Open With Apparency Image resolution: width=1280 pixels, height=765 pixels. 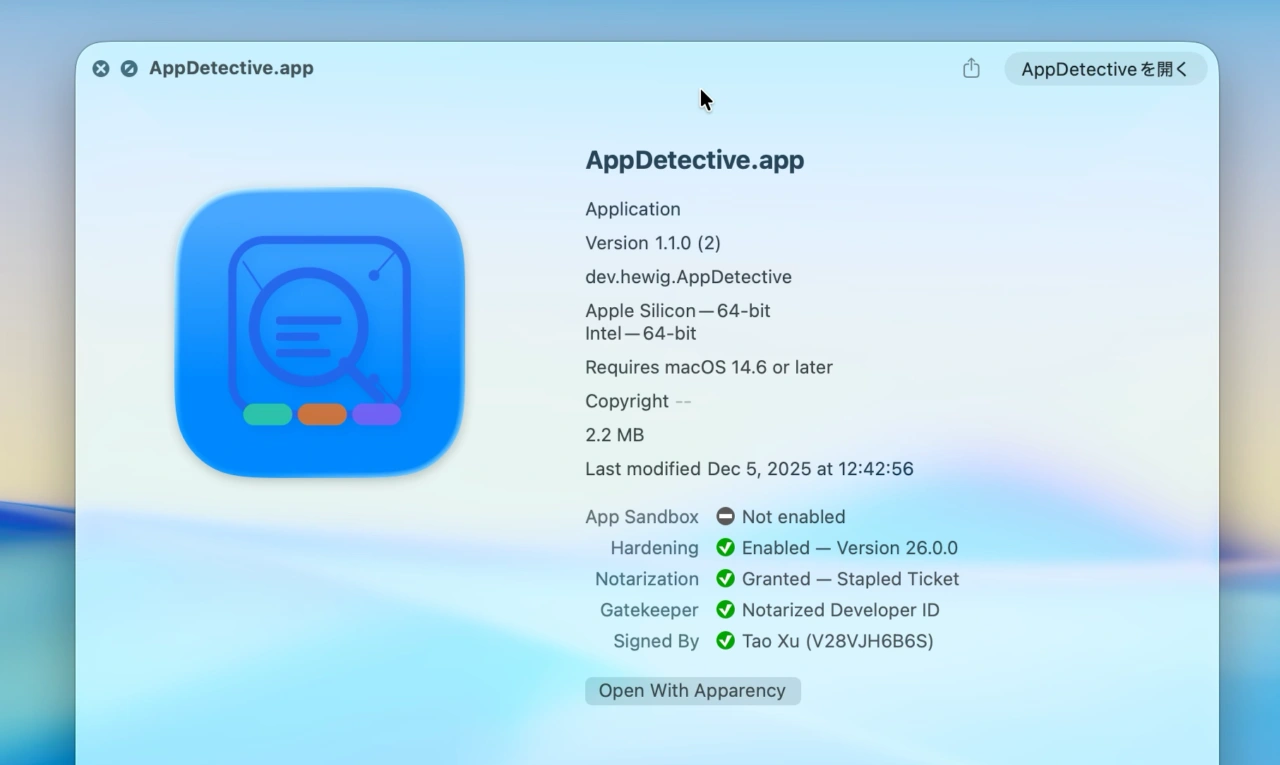[692, 691]
